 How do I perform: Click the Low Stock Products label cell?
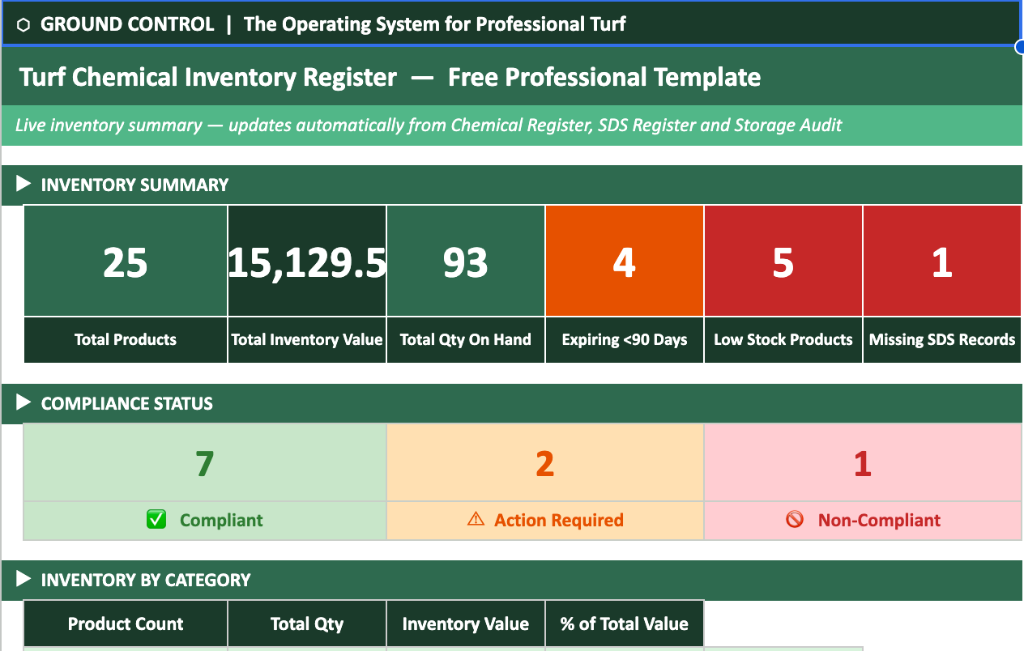click(x=783, y=340)
